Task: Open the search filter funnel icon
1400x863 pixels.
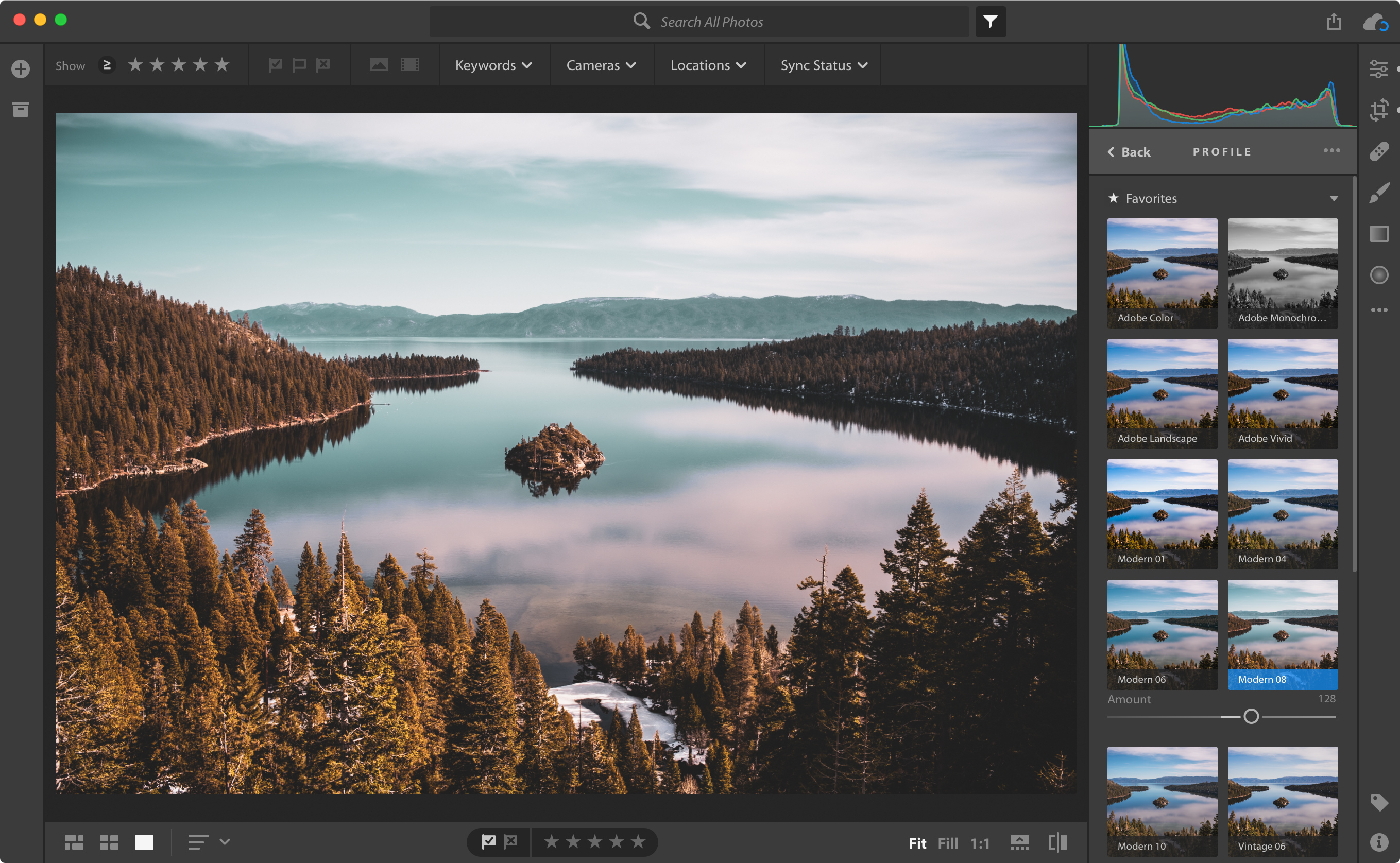Action: pyautogui.click(x=991, y=21)
